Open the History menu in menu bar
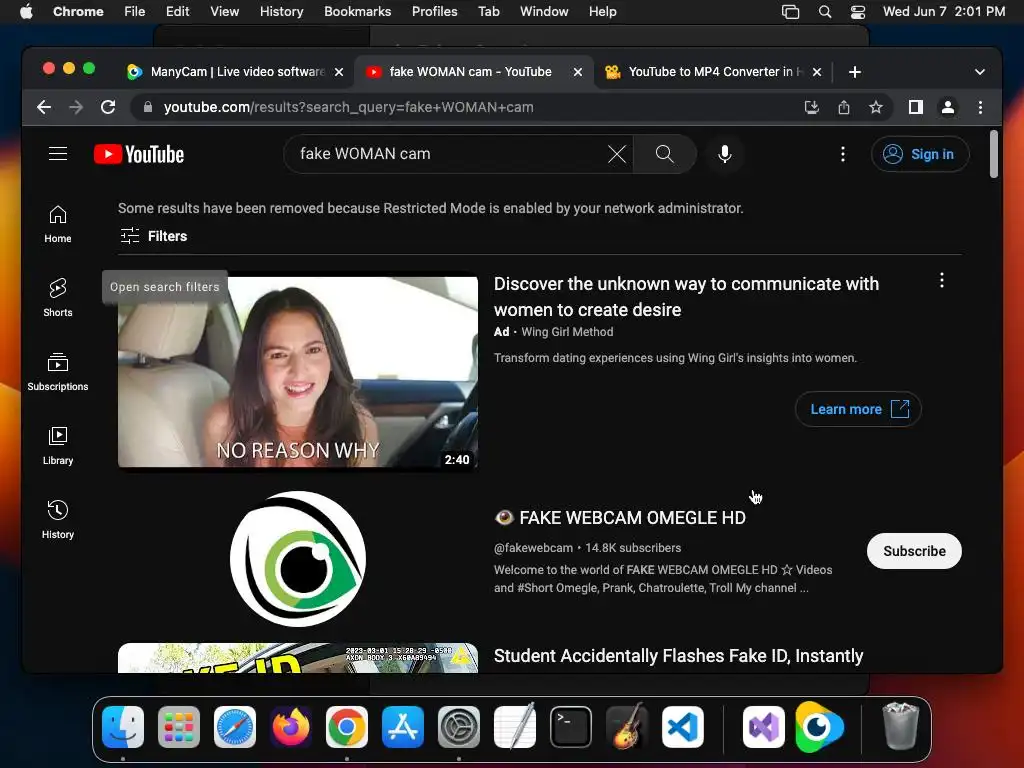Viewport: 1024px width, 768px height. (x=281, y=11)
